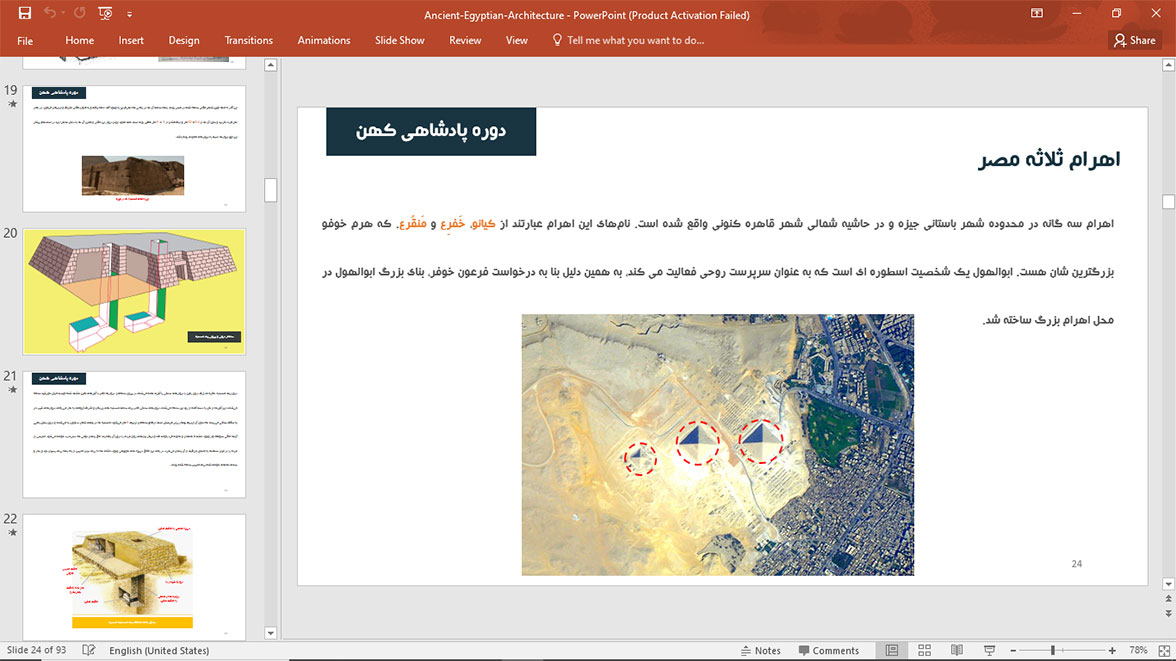The image size is (1176, 661).
Task: Select slide 19 thumbnail
Action: pyautogui.click(x=134, y=149)
